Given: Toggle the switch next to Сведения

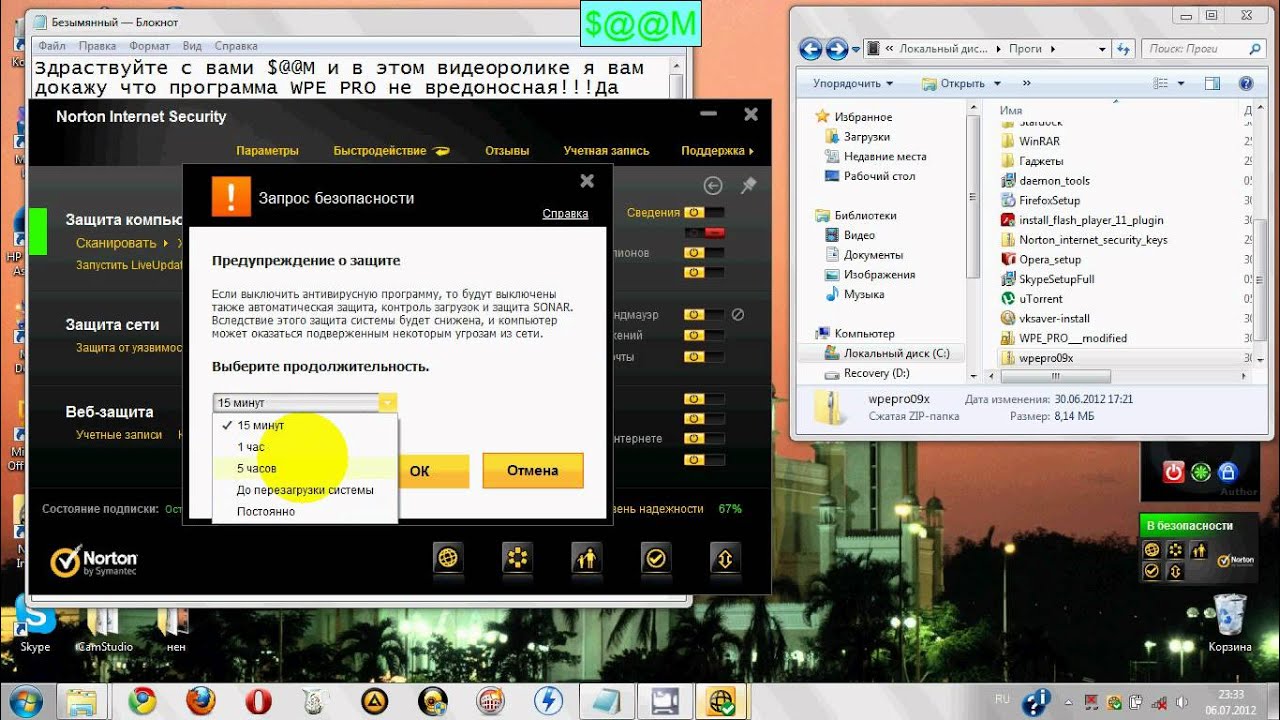Looking at the screenshot, I should 703,212.
